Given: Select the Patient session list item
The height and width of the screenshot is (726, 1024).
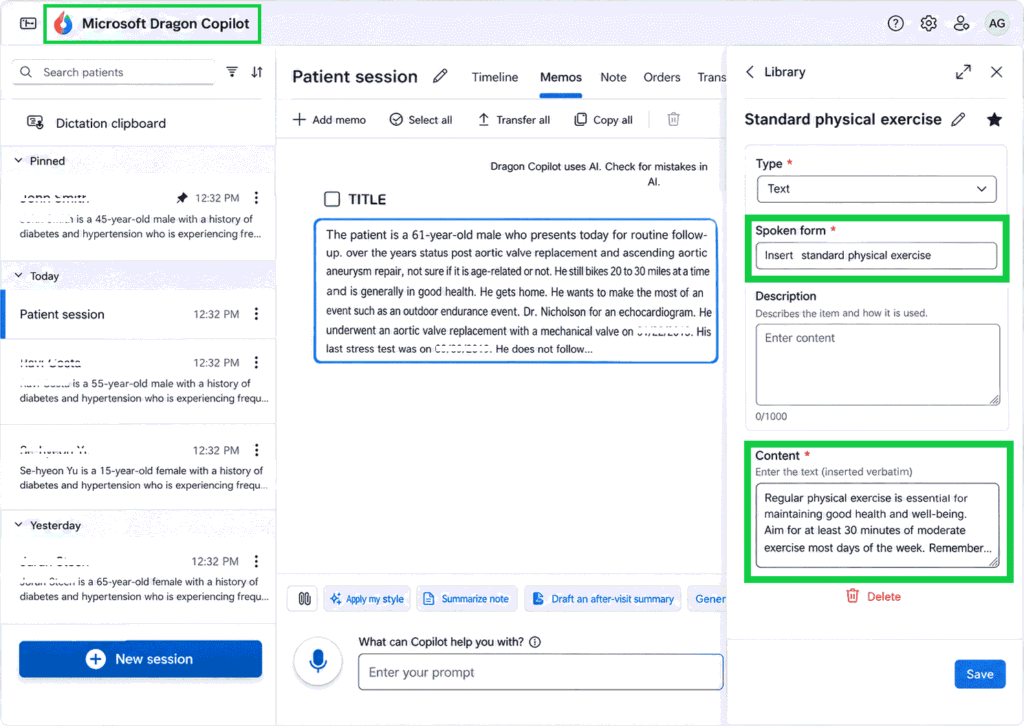Looking at the screenshot, I should point(138,314).
